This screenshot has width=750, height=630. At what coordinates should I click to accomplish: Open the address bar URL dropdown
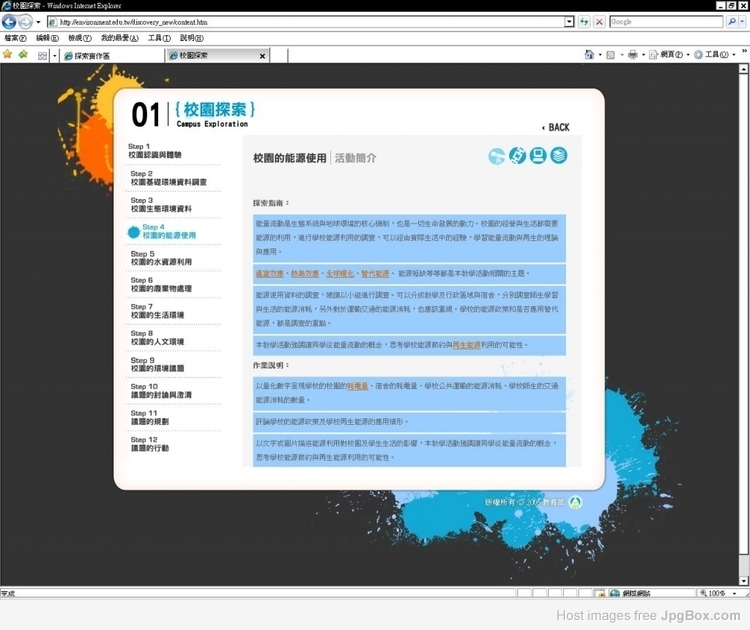pos(569,21)
